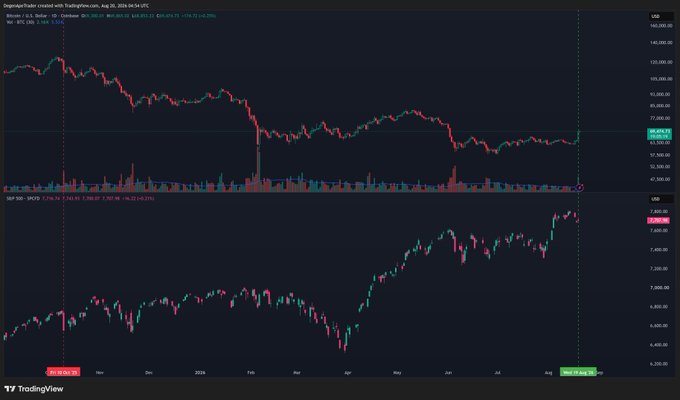
Task: Click the 6,800.00 S&P axis label
Action: [660, 307]
